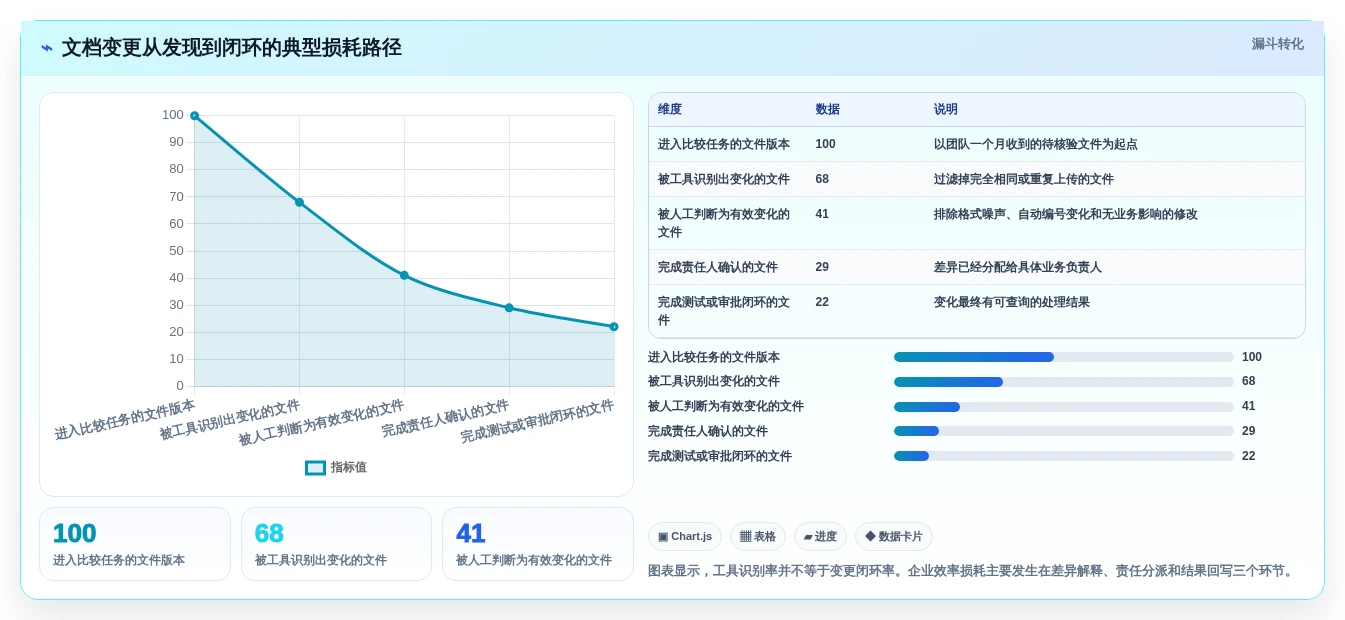Click table data value 68
This screenshot has height=620, width=1345.
[x=822, y=179]
